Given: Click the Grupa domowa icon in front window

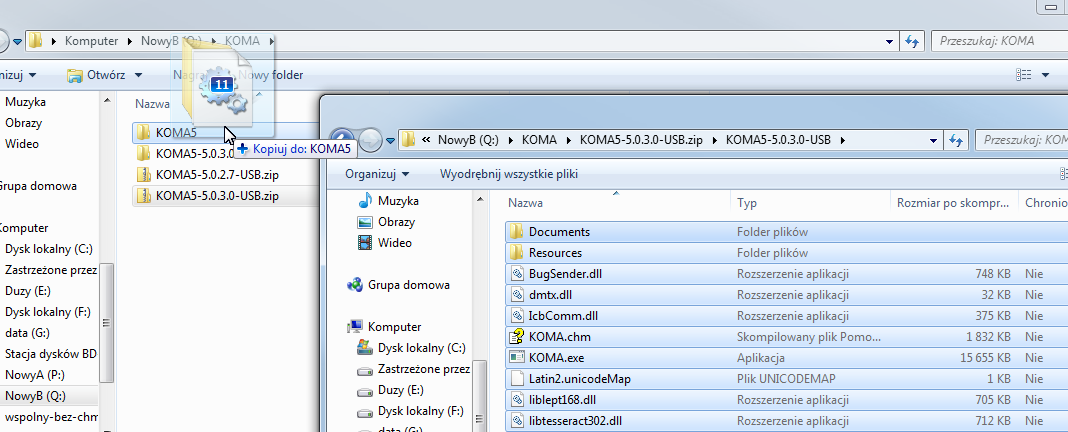Looking at the screenshot, I should tap(355, 285).
